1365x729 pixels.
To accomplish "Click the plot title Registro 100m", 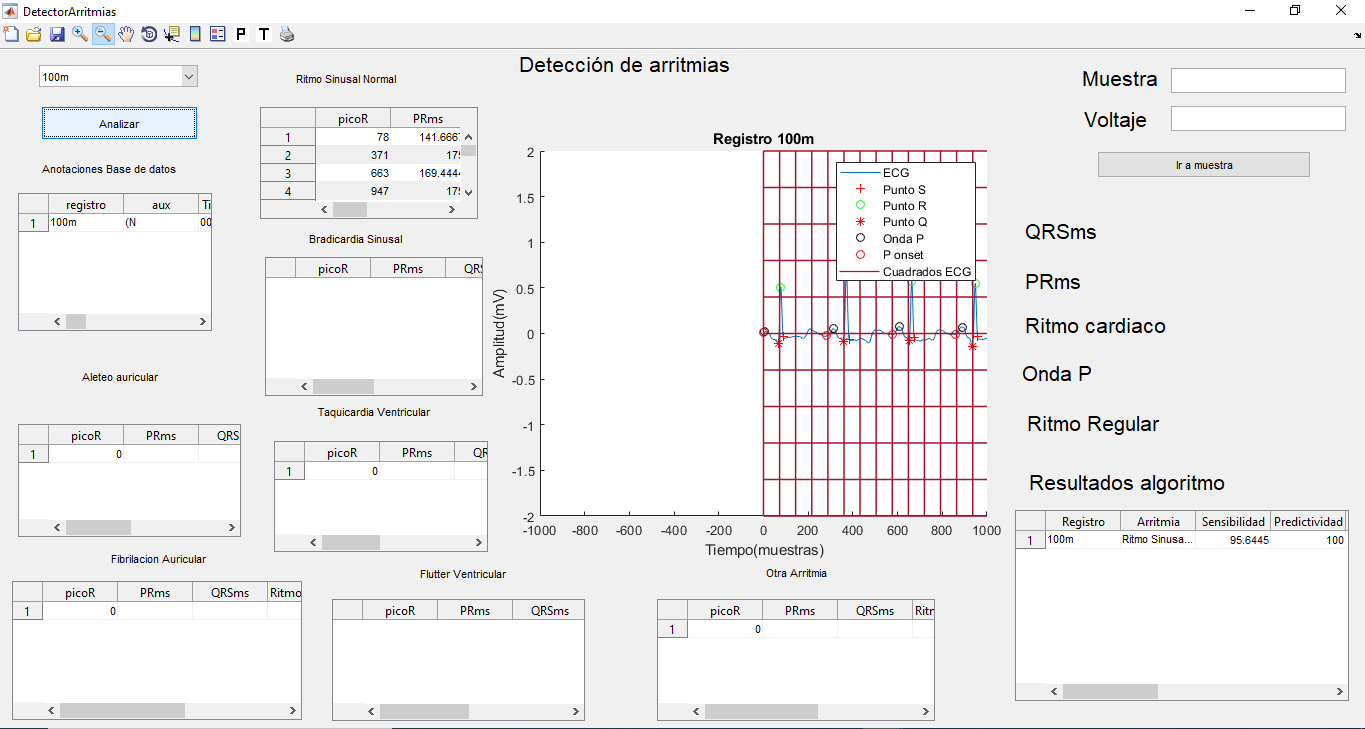I will coord(763,139).
